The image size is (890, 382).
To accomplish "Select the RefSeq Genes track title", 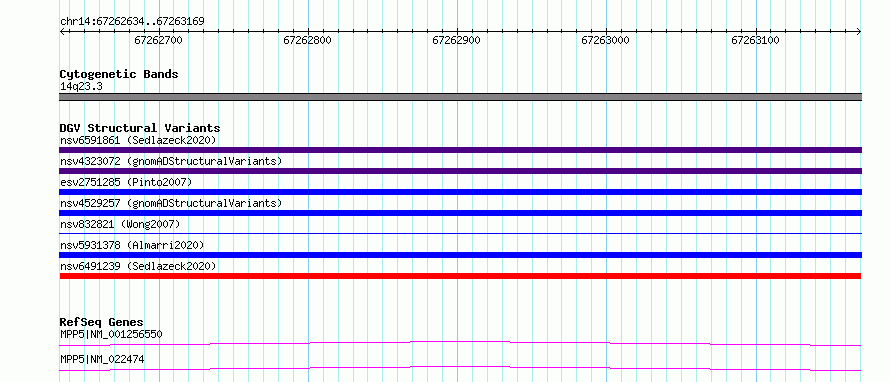I will click(102, 322).
